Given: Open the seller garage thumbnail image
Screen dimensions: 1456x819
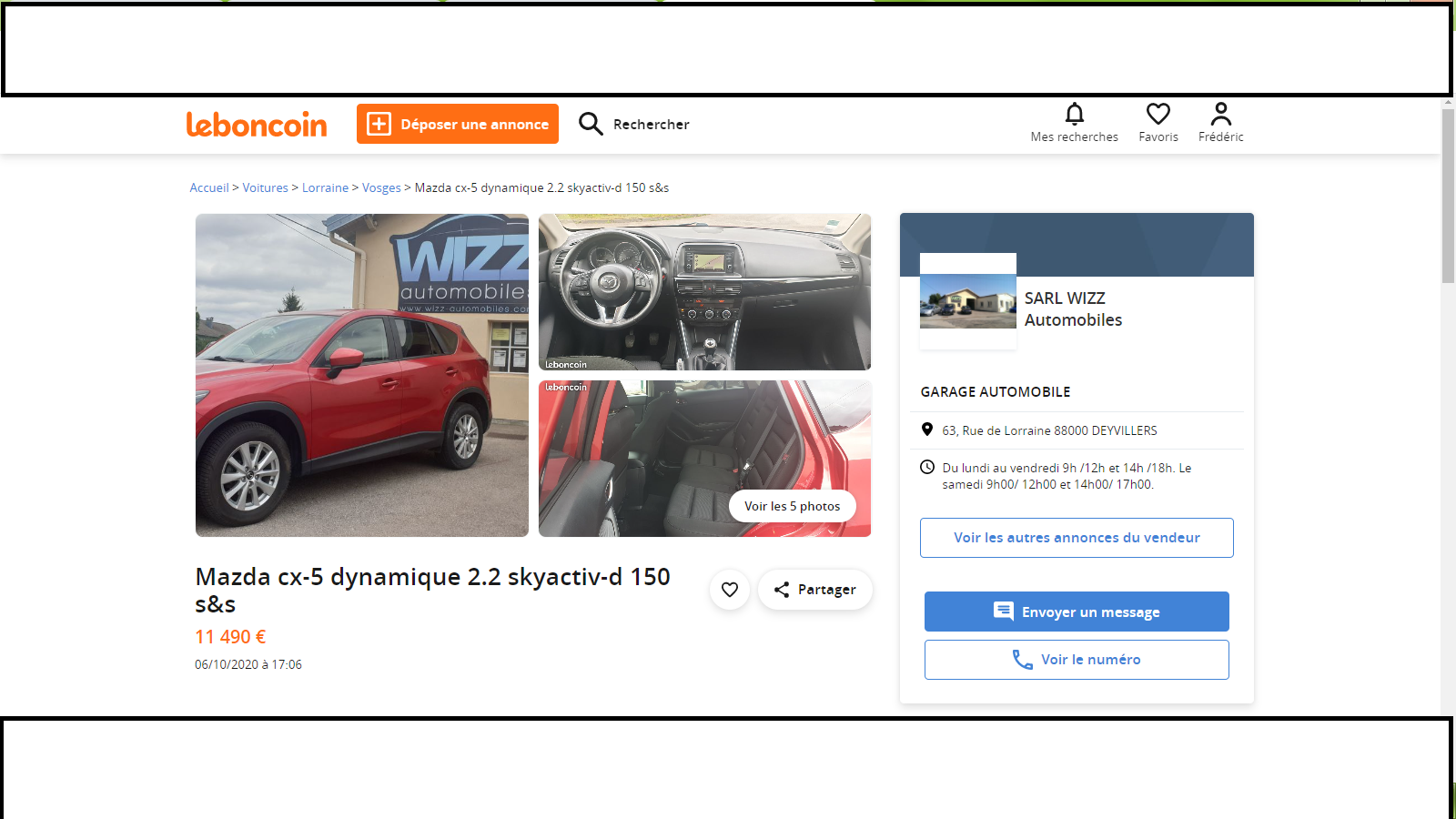Looking at the screenshot, I should [x=968, y=301].
